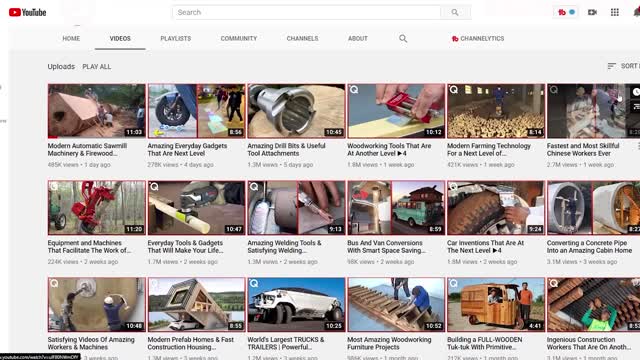Select the VIDEOS tab

coord(120,38)
